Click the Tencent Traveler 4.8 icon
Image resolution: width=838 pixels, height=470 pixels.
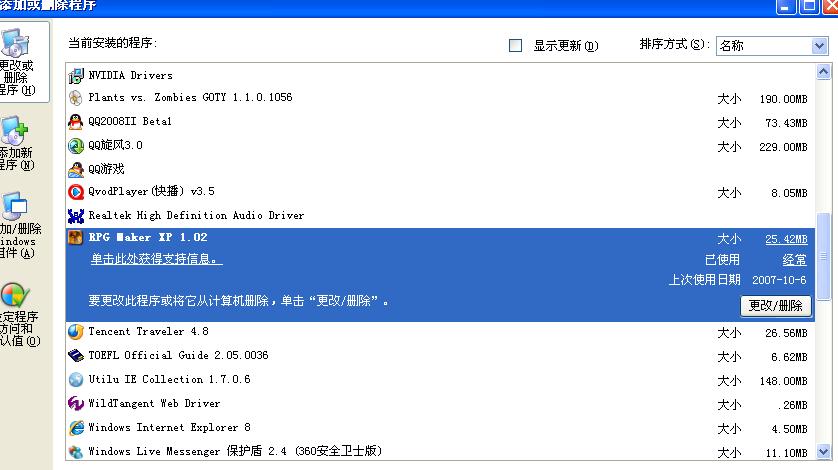[x=76, y=332]
